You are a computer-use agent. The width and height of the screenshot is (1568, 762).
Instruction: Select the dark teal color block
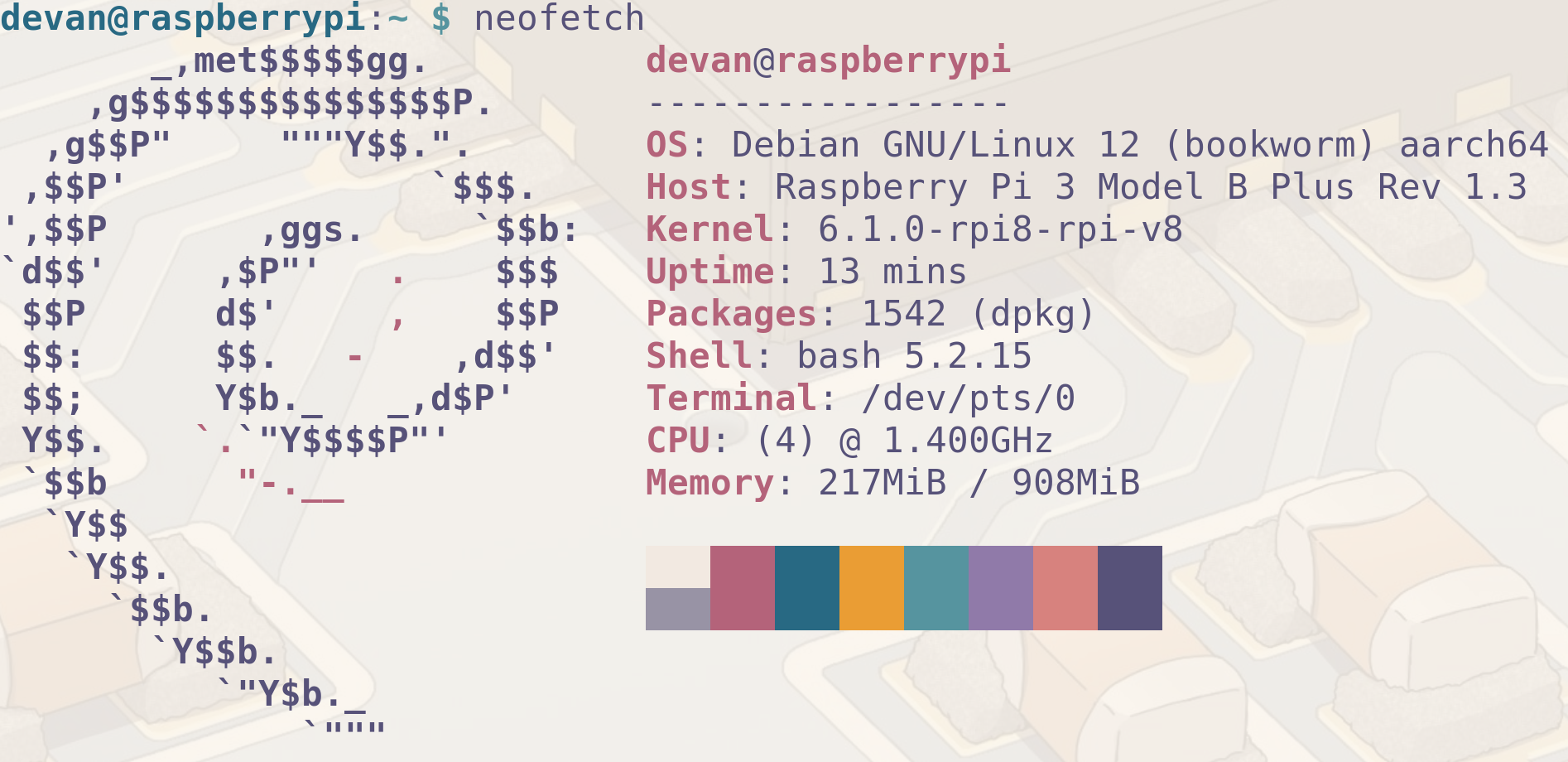coord(807,588)
